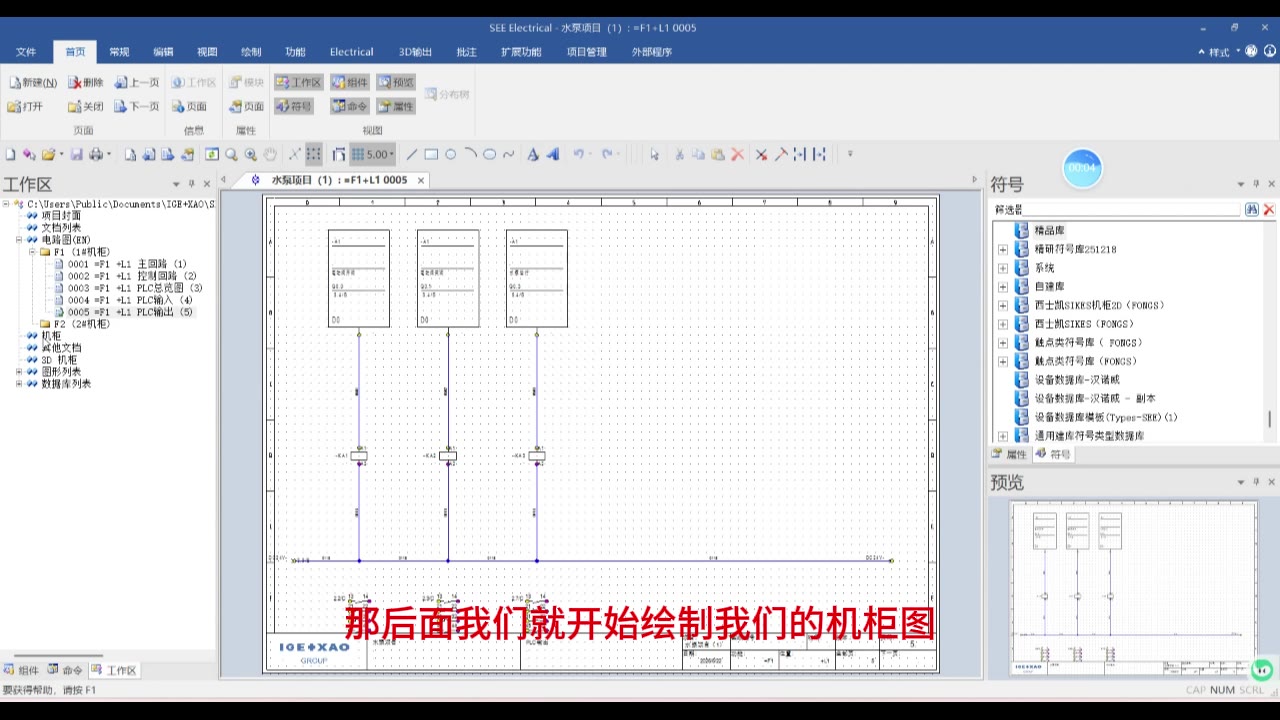1280x720 pixels.
Task: Toggle the 命令 view button in ribbon
Action: click(350, 106)
